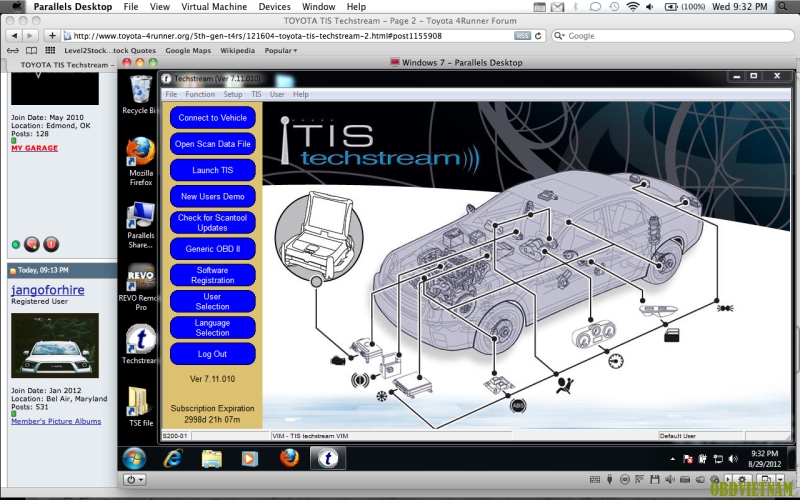
Task: Click the Launch TIS button
Action: pyautogui.click(x=212, y=170)
